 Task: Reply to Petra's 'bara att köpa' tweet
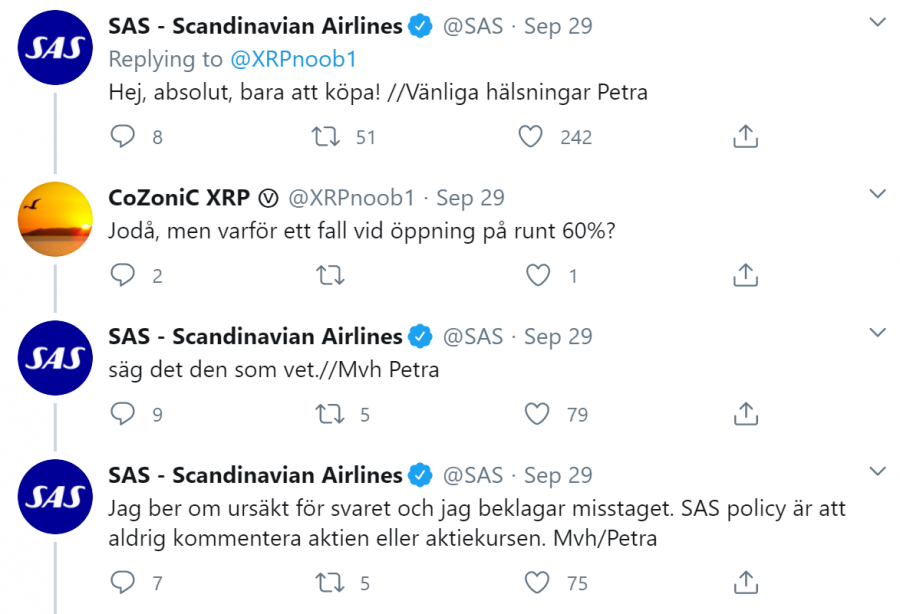pyautogui.click(x=122, y=137)
